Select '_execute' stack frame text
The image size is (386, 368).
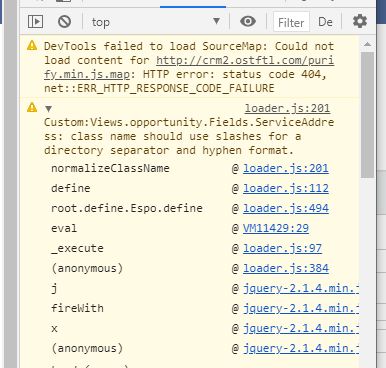(x=77, y=248)
